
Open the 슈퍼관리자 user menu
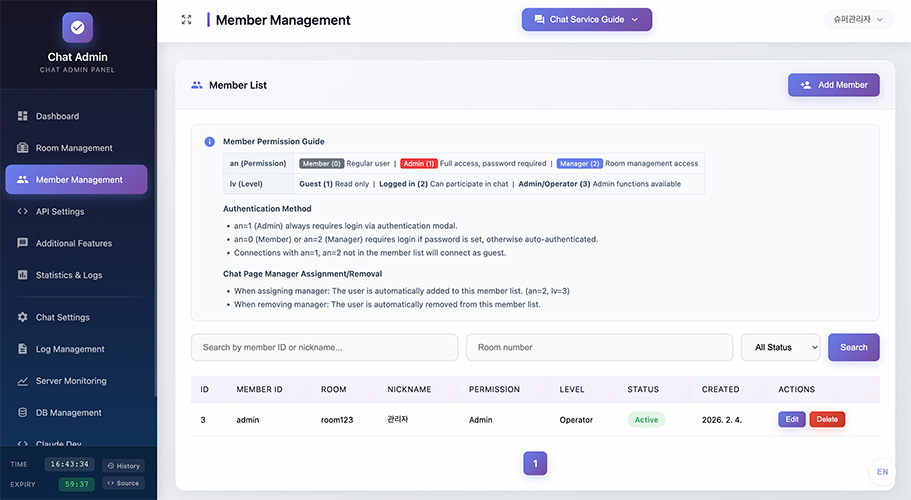[858, 20]
